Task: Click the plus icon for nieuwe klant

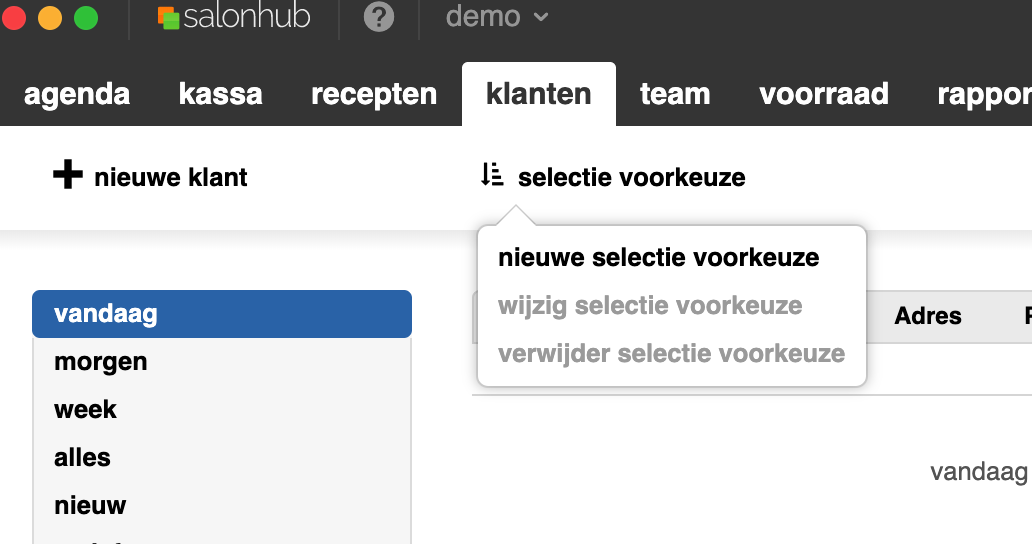Action: coord(67,177)
